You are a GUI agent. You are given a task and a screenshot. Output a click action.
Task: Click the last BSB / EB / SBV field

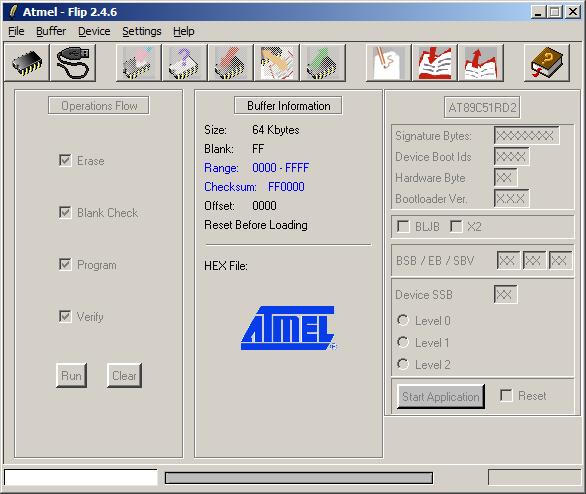(560, 260)
